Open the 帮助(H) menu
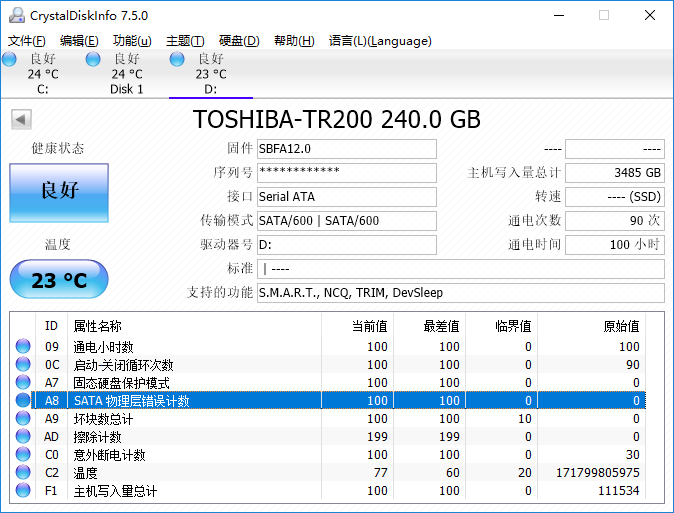This screenshot has width=674, height=513. 294,41
